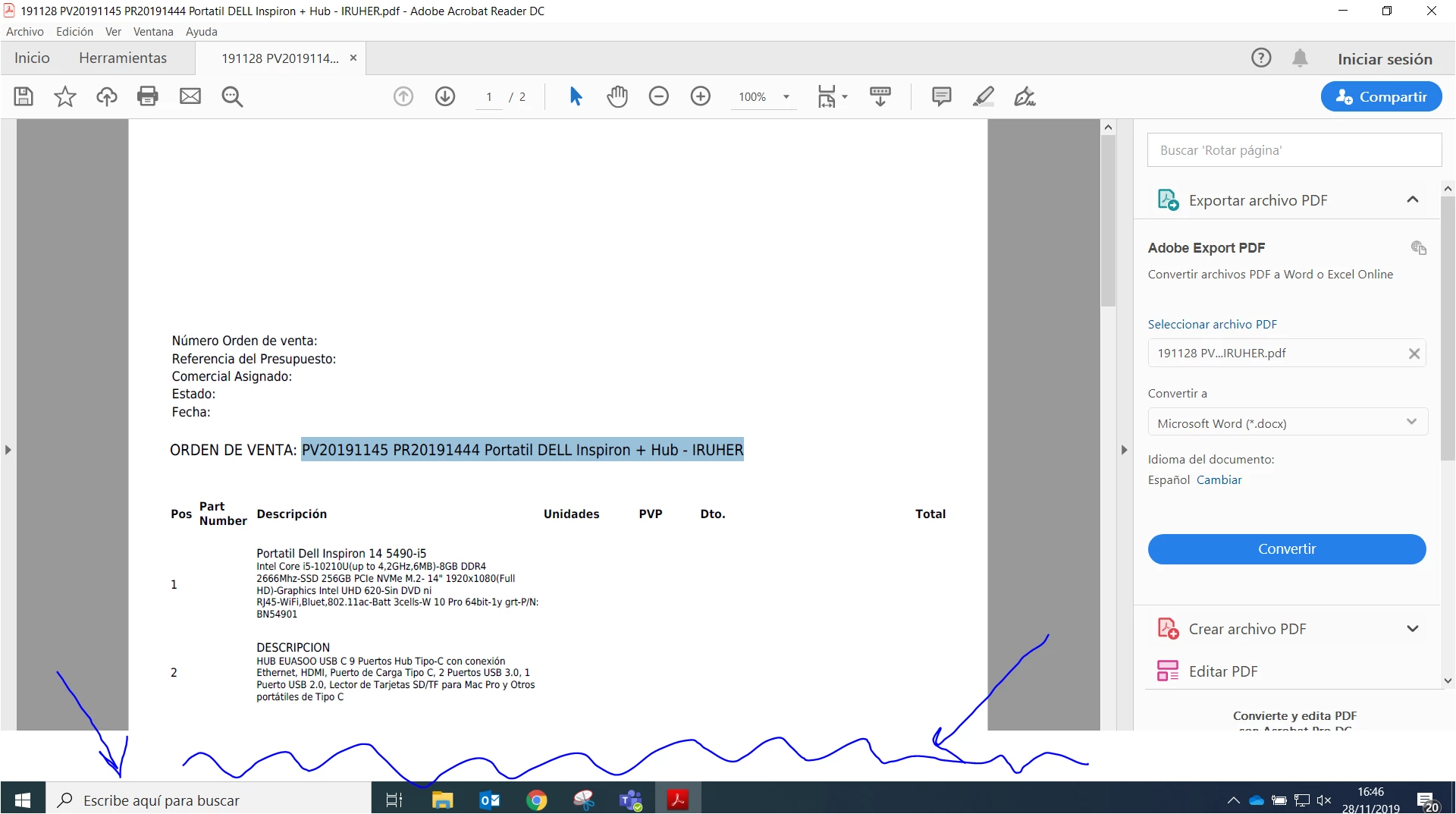Click Iniciar sesión
This screenshot has width=1456, height=814.
click(x=1385, y=59)
